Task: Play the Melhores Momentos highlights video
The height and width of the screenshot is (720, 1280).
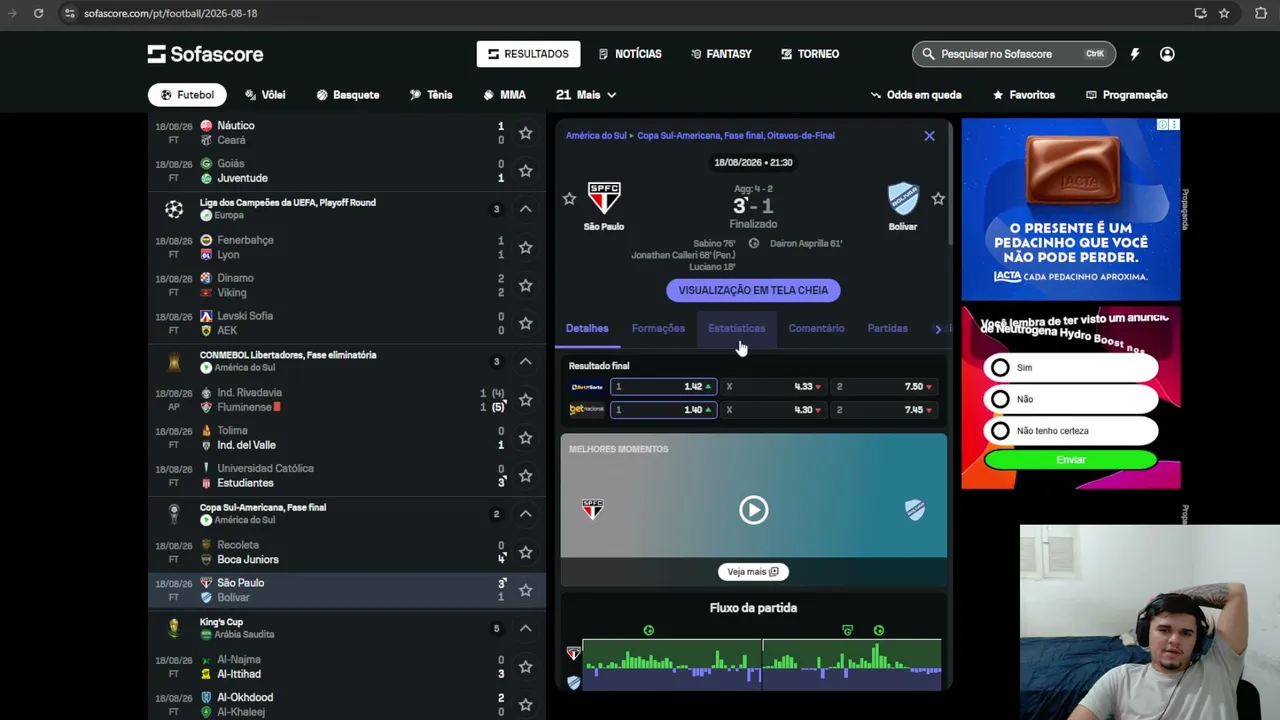Action: coord(754,510)
